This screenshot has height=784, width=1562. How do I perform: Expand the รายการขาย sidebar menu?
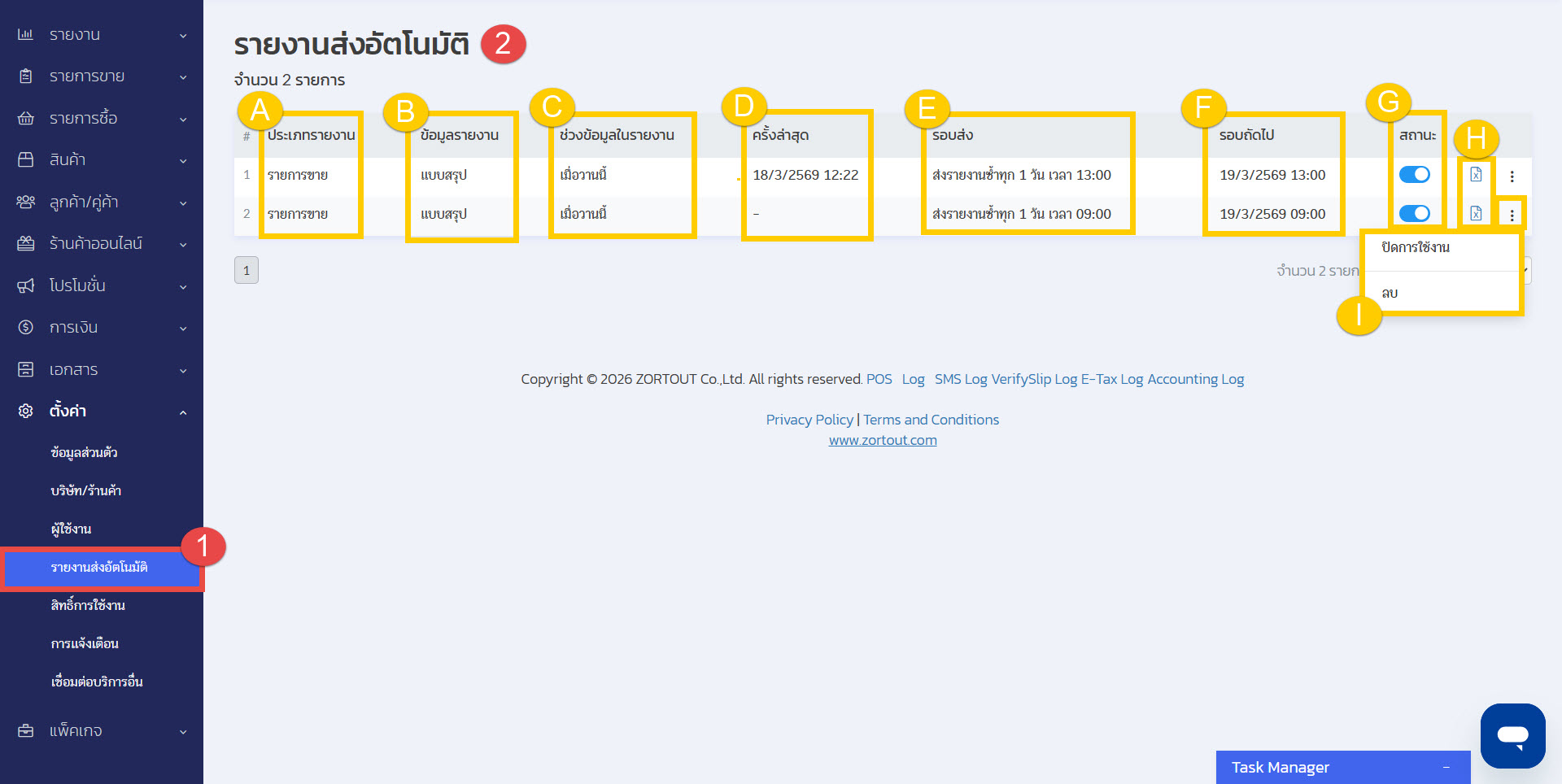pos(183,77)
